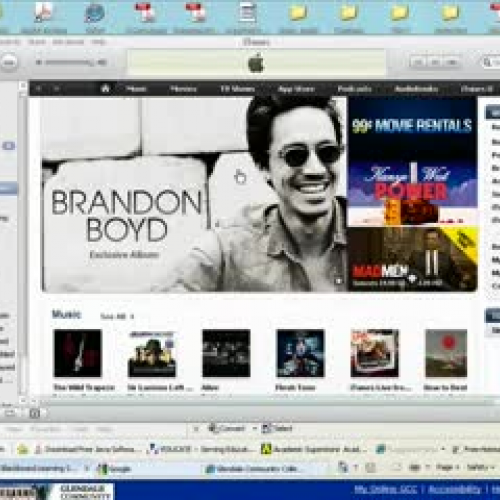The width and height of the screenshot is (500, 500).
Task: Go to the iTunes Store home icon
Action: [105, 89]
